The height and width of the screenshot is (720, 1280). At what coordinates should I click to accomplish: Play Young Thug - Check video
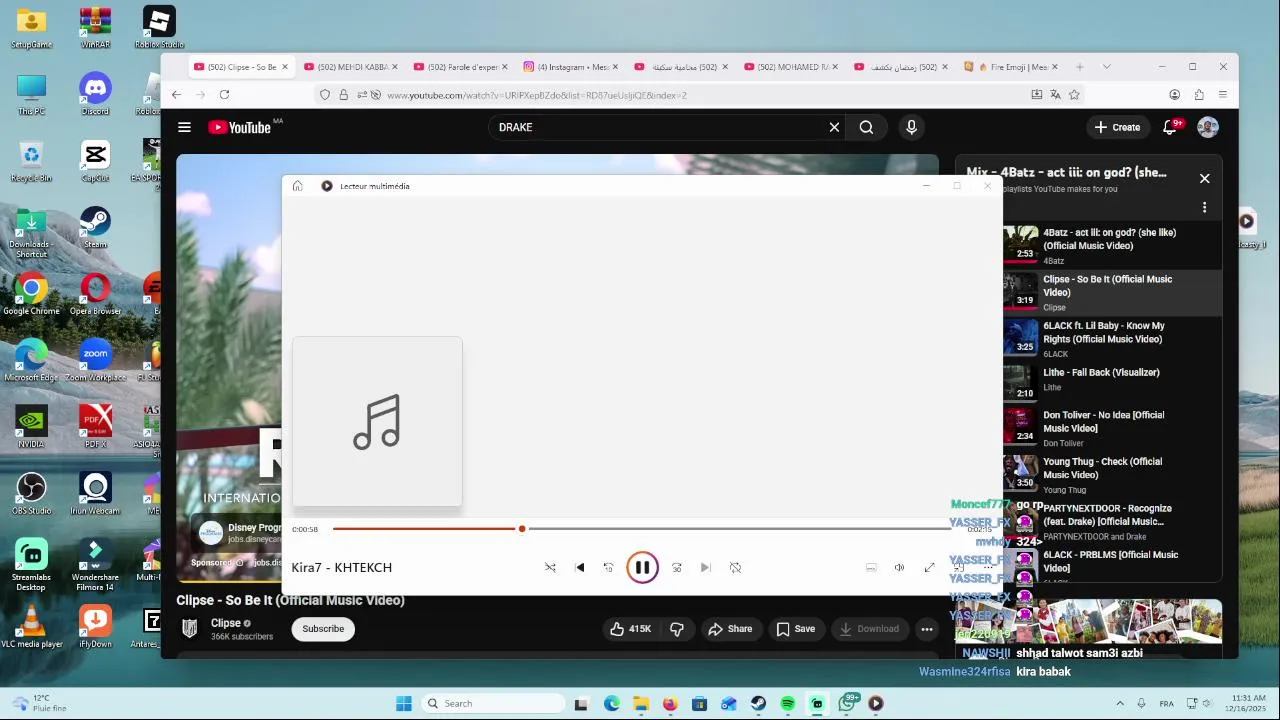click(1111, 474)
